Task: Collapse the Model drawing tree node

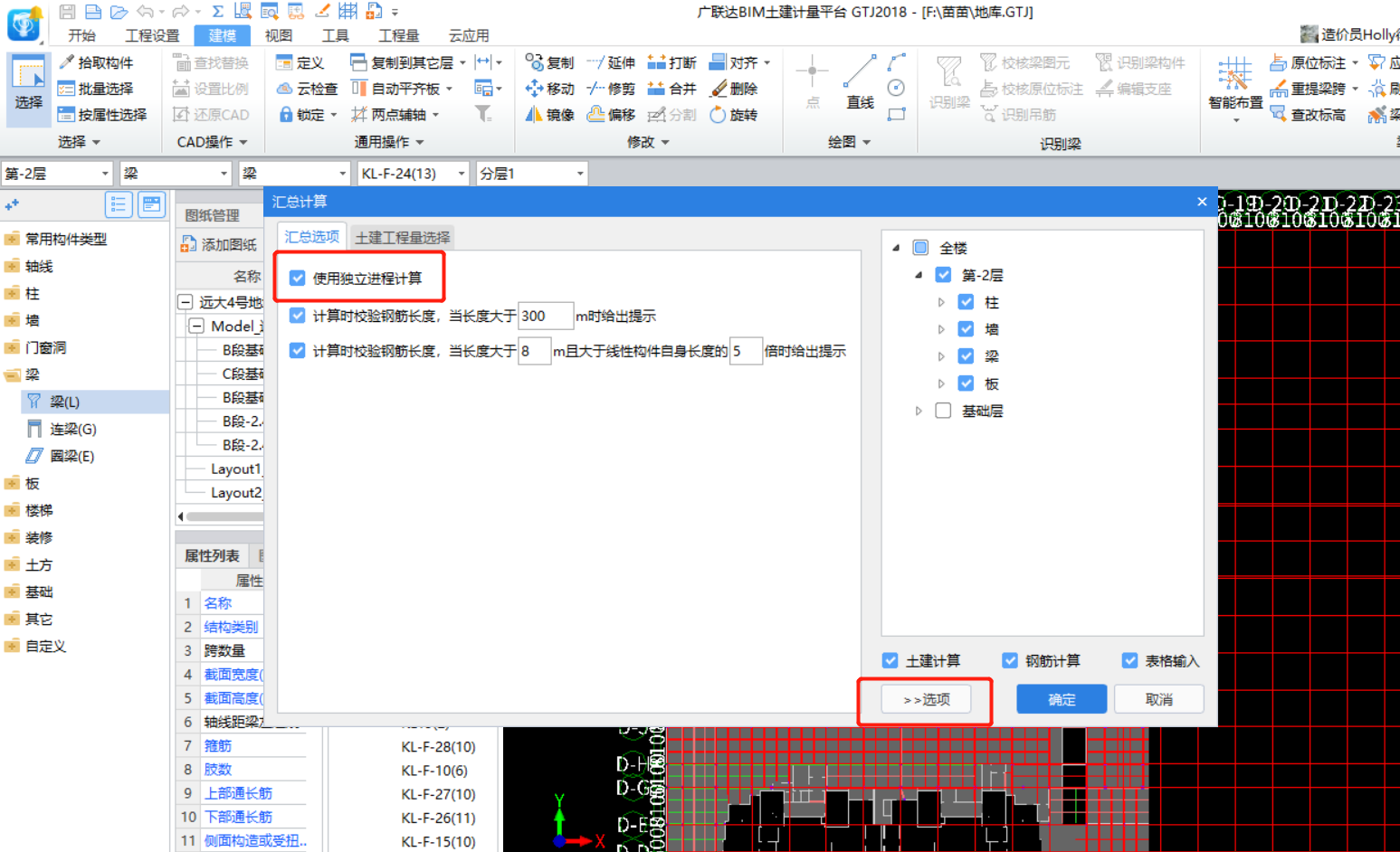Action: point(196,326)
